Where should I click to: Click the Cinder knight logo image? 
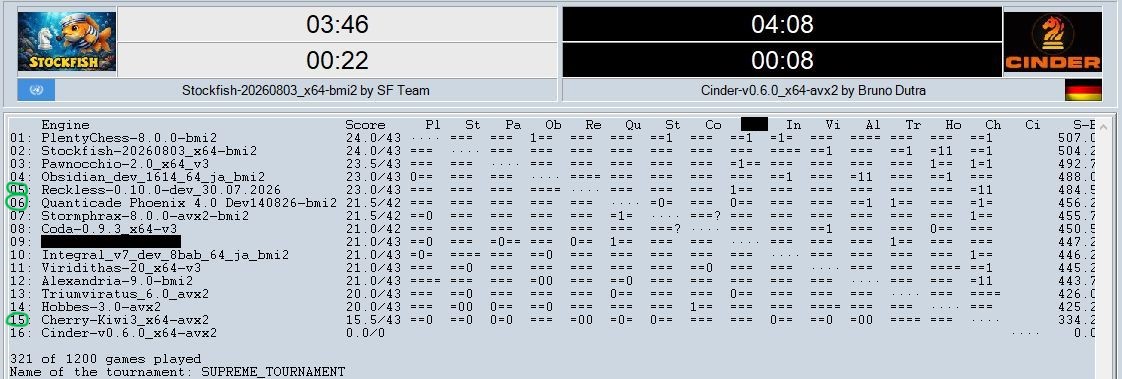tap(1053, 41)
